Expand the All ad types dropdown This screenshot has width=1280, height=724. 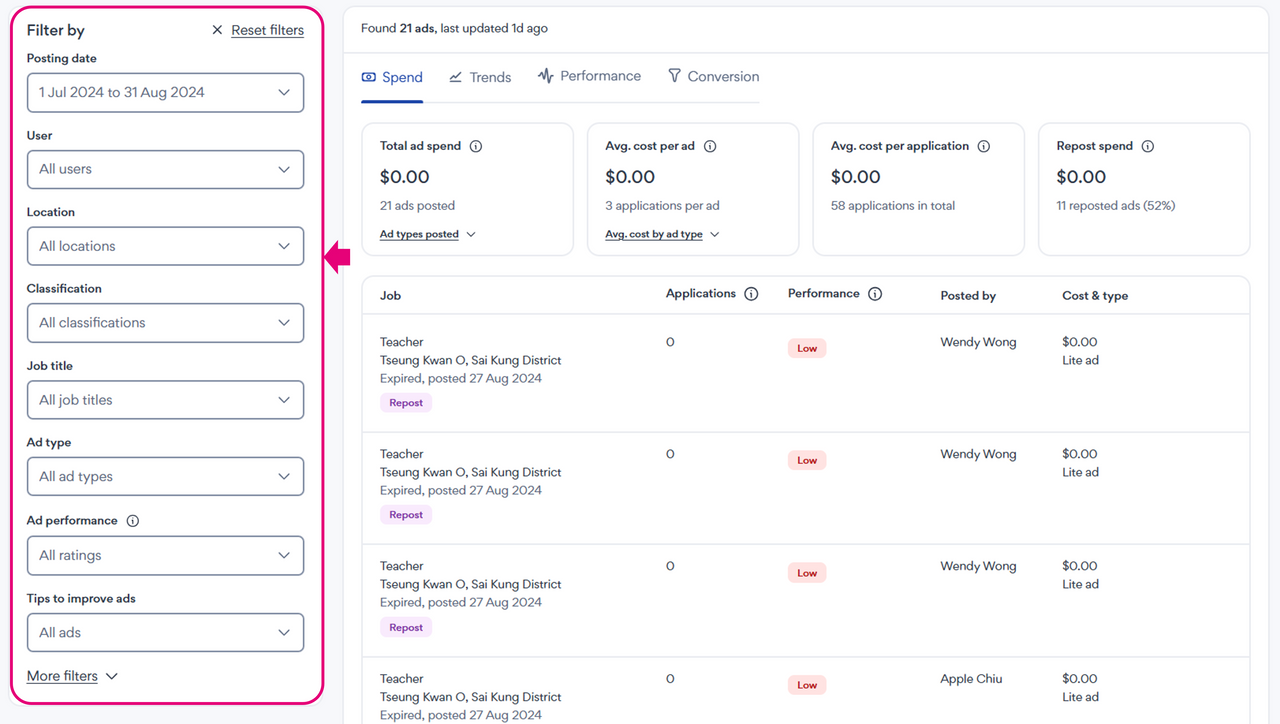click(x=165, y=477)
